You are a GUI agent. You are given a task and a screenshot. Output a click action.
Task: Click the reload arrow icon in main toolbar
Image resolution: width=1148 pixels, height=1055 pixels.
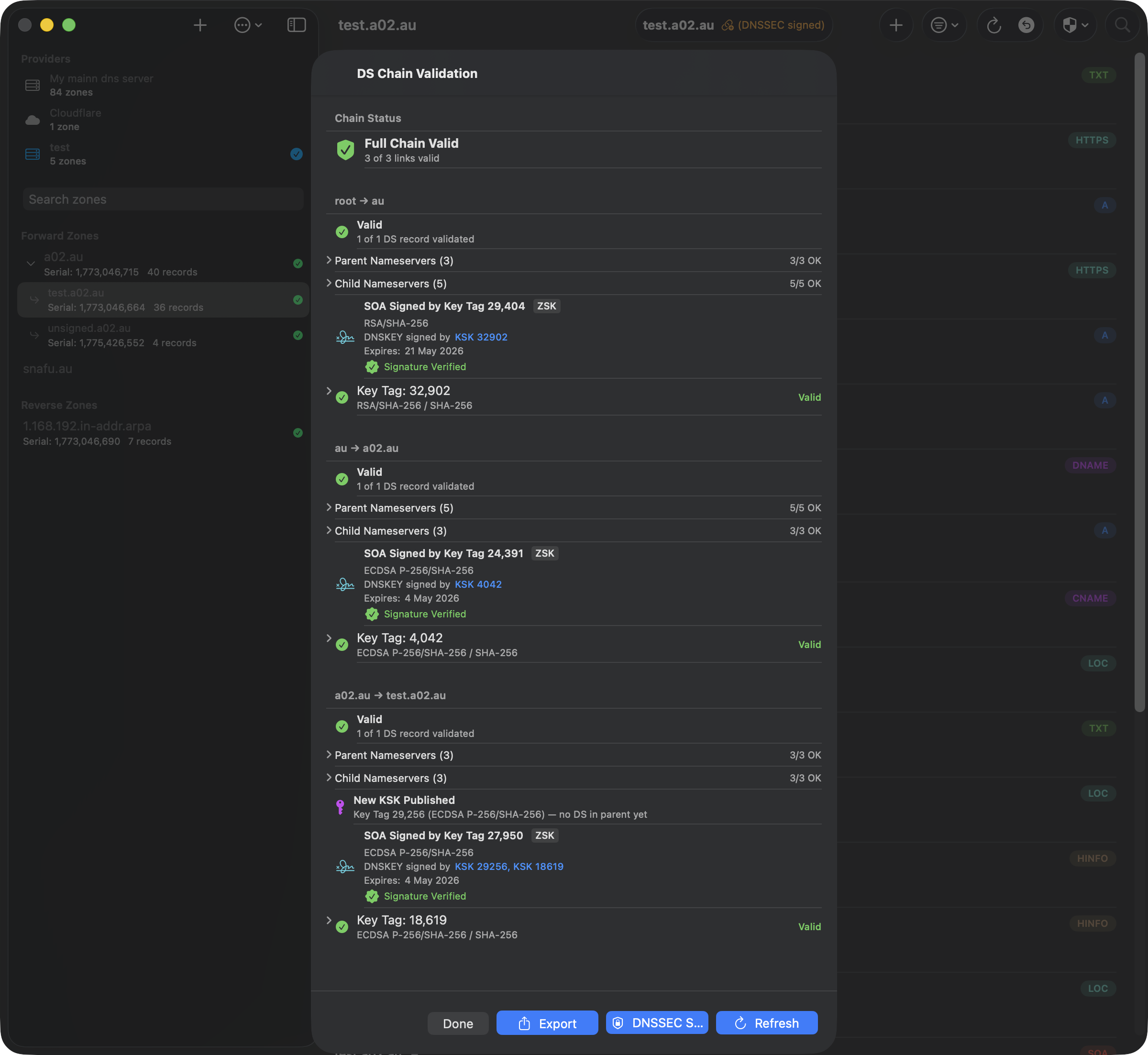[x=994, y=25]
